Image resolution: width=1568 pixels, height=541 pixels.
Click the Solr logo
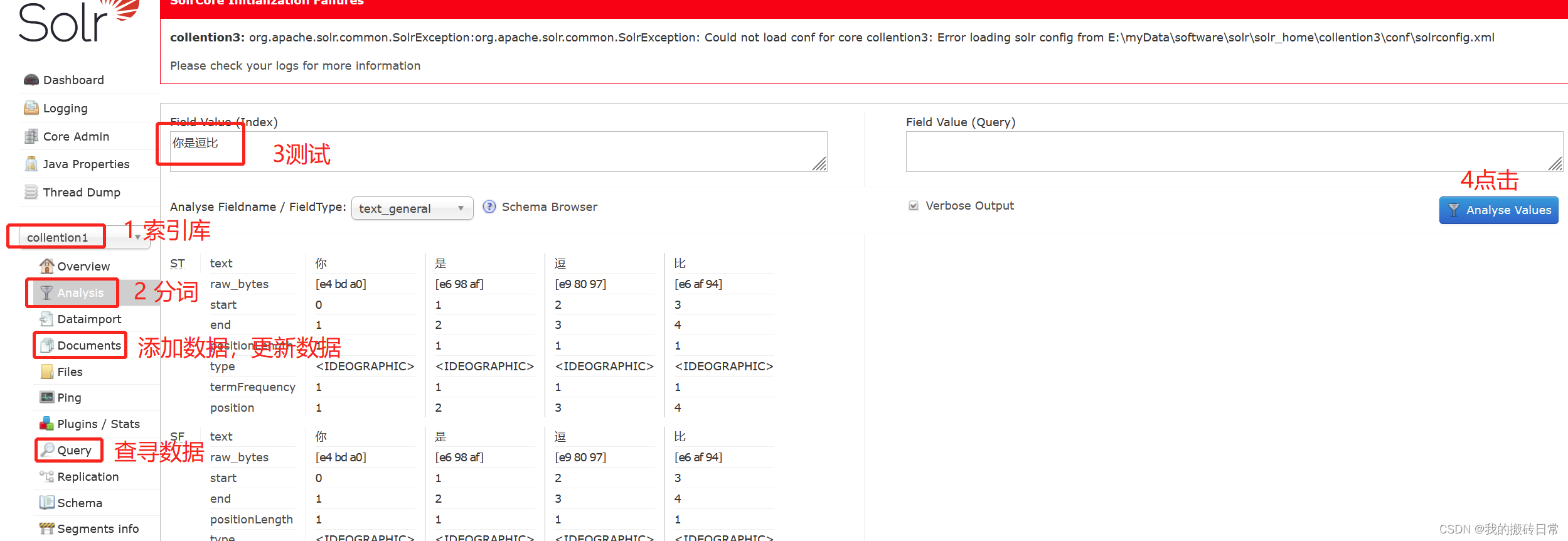(x=78, y=21)
